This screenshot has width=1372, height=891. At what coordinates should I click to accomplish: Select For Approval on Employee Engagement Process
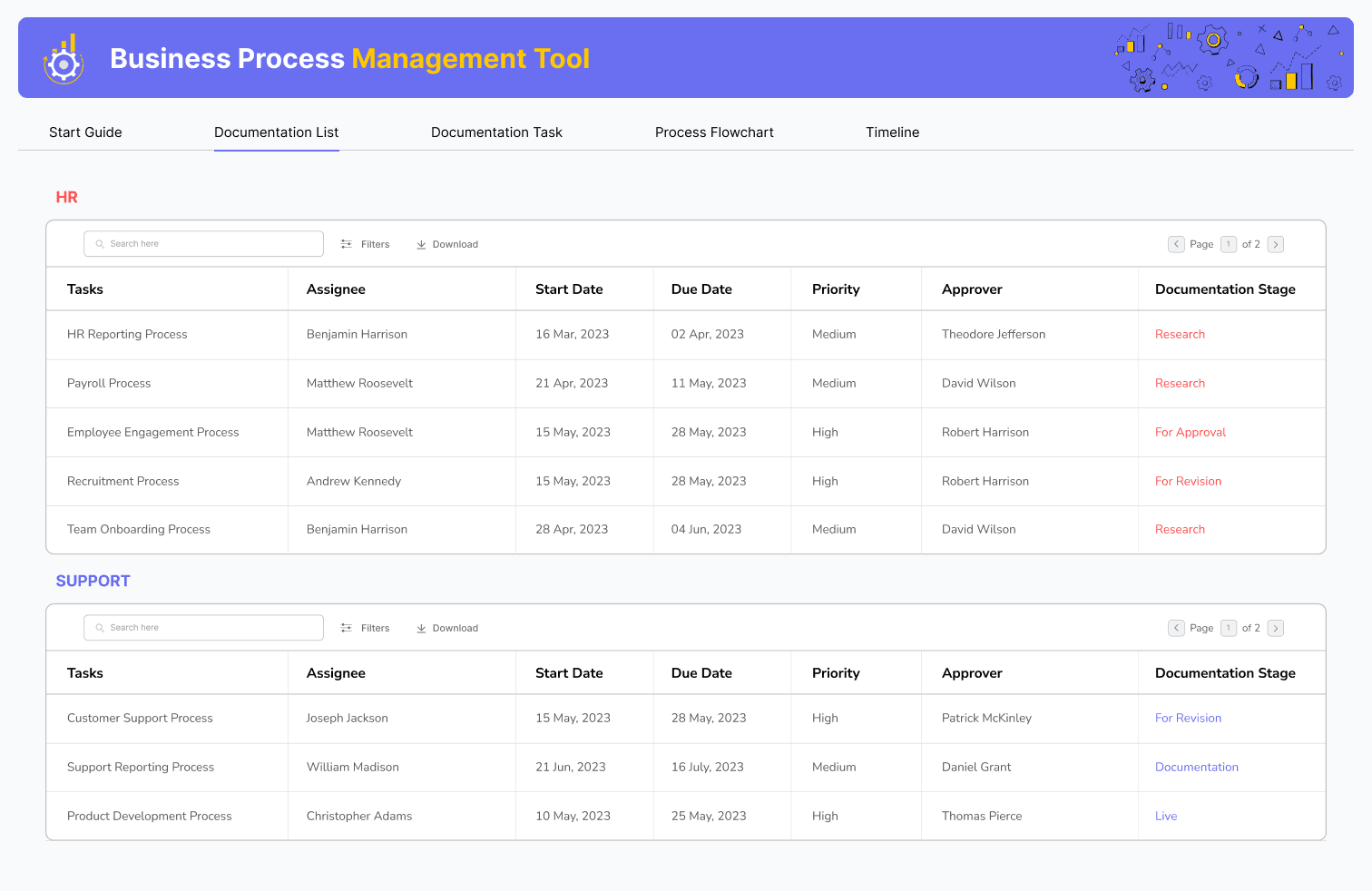[x=1190, y=432]
